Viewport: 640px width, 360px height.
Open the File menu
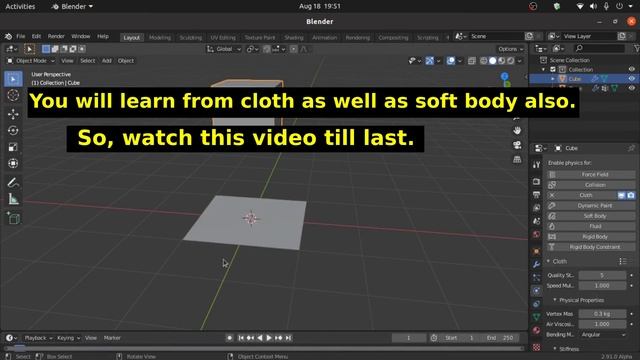click(x=20, y=36)
